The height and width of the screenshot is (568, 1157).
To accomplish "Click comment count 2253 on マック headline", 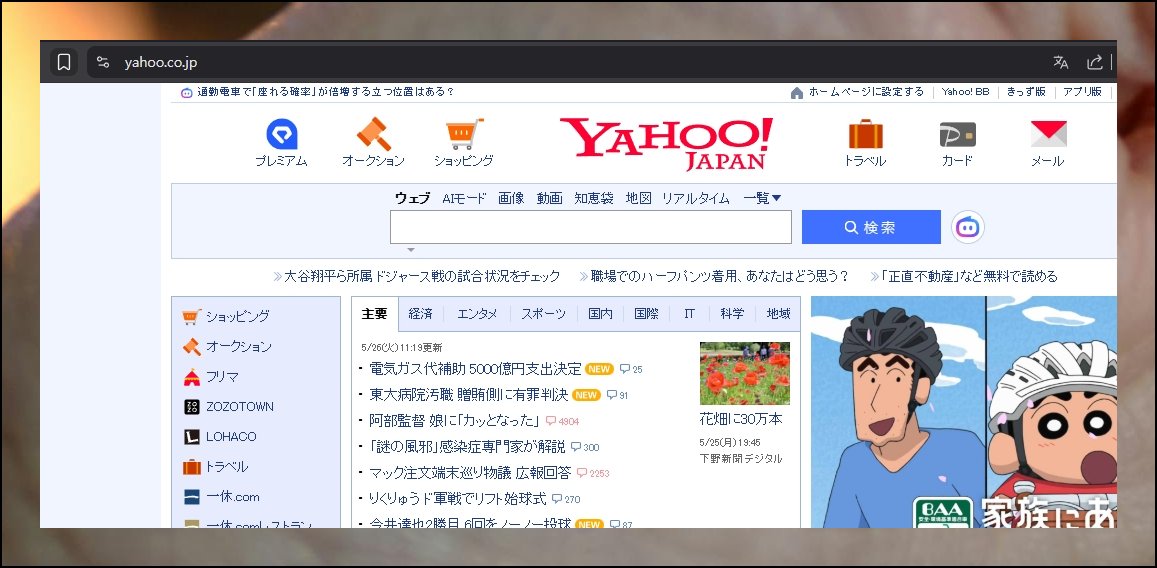I will pos(593,473).
